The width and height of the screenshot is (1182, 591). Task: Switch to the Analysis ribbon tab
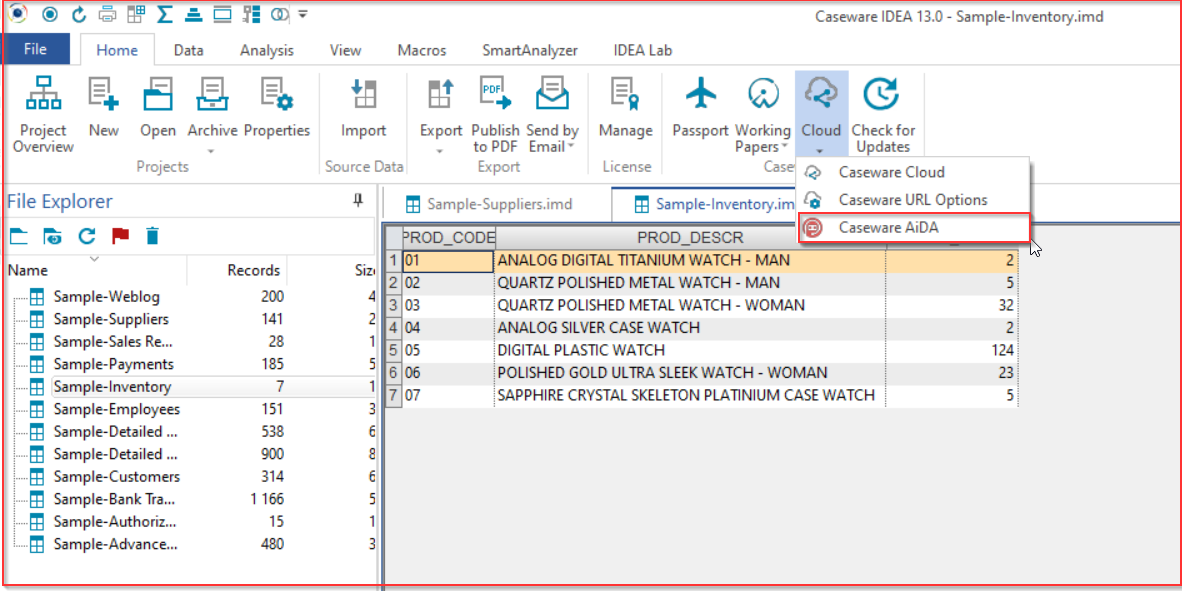(267, 50)
